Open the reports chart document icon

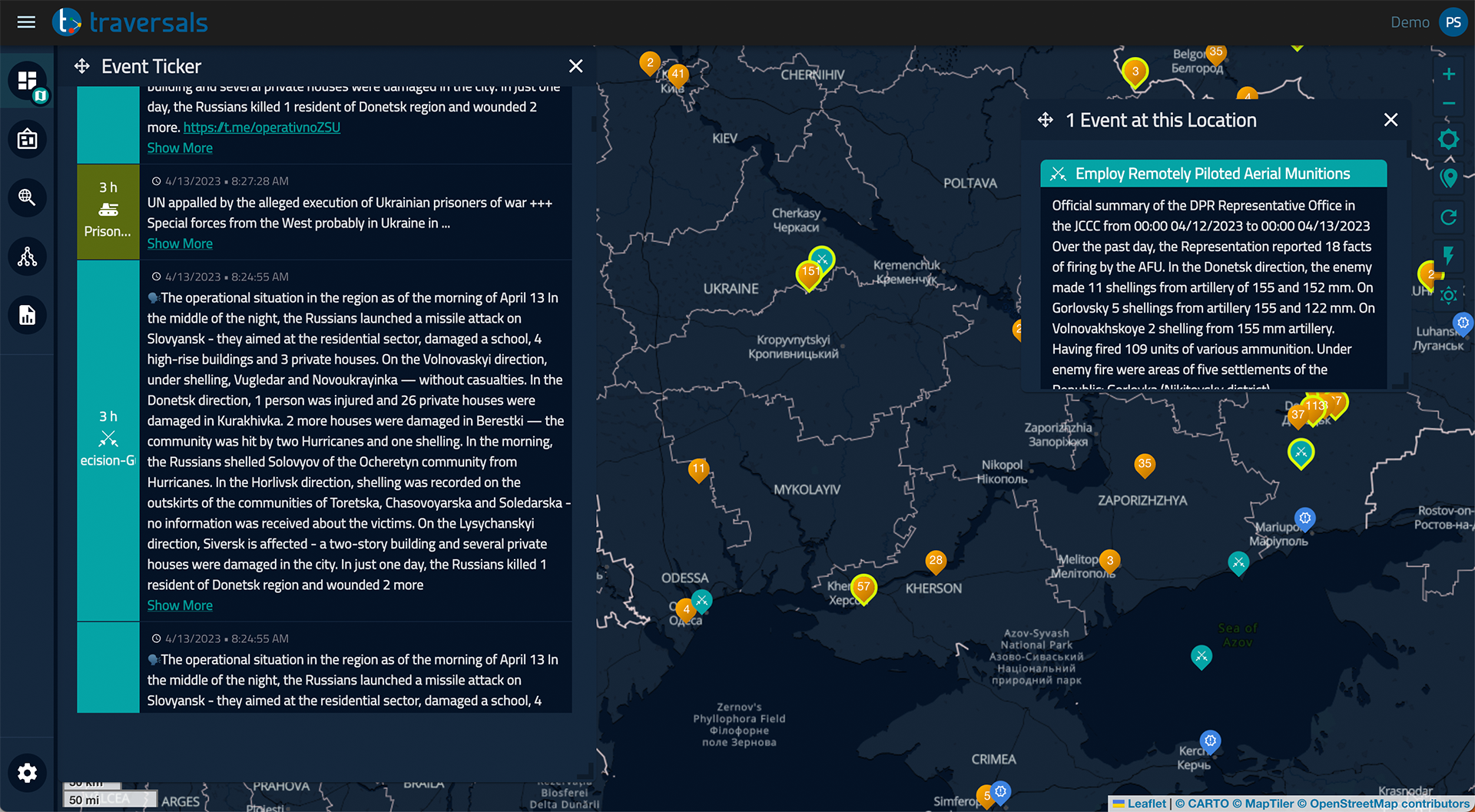click(28, 315)
